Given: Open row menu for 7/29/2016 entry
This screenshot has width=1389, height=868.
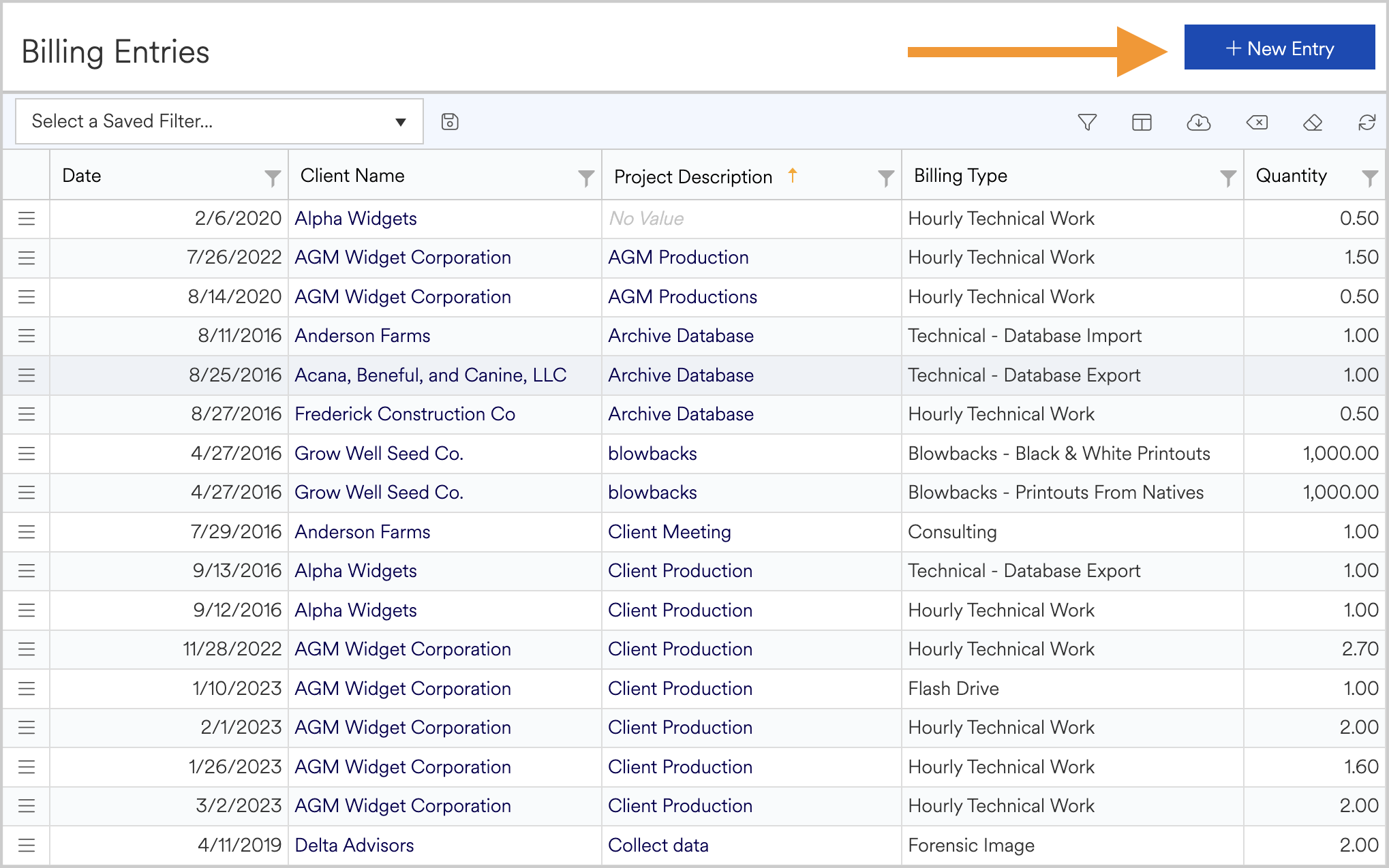Looking at the screenshot, I should 27,532.
